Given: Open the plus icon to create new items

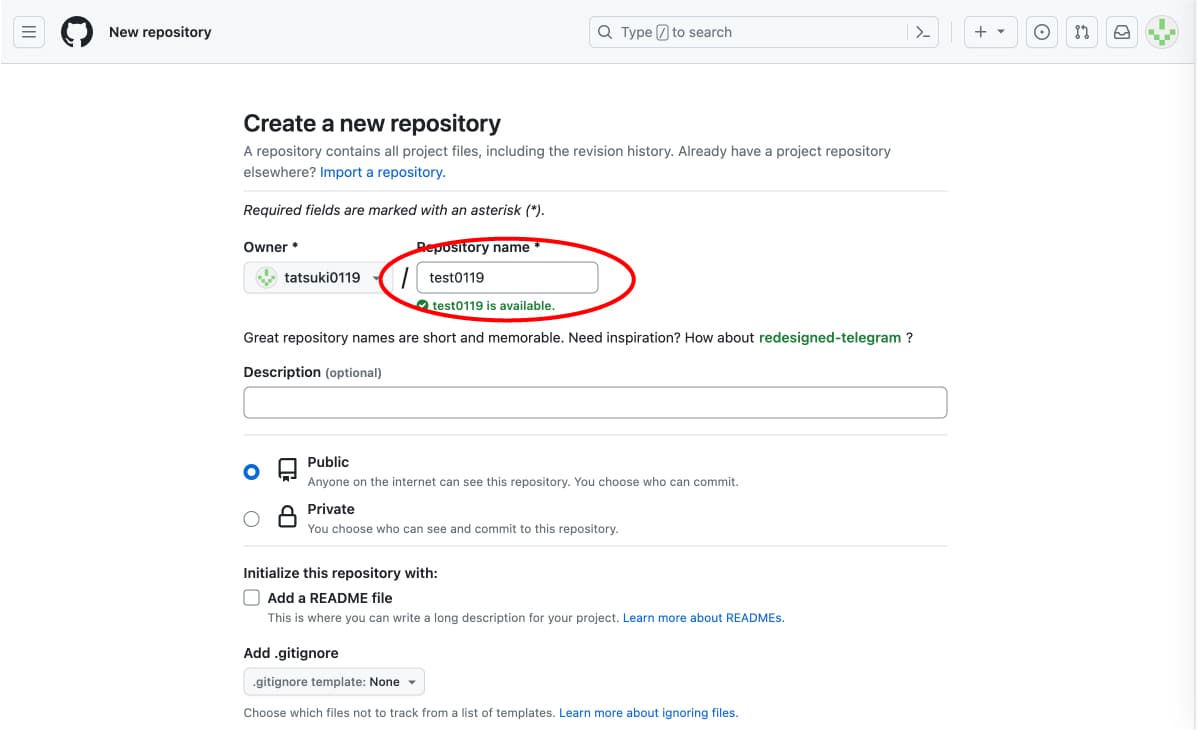Looking at the screenshot, I should 983,31.
